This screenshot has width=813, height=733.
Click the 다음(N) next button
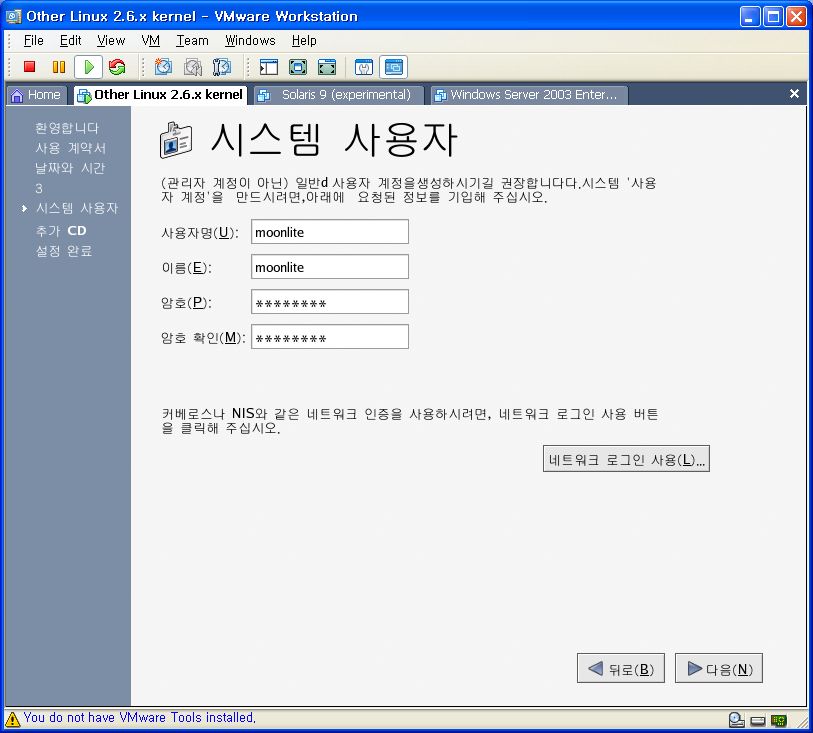(x=719, y=669)
